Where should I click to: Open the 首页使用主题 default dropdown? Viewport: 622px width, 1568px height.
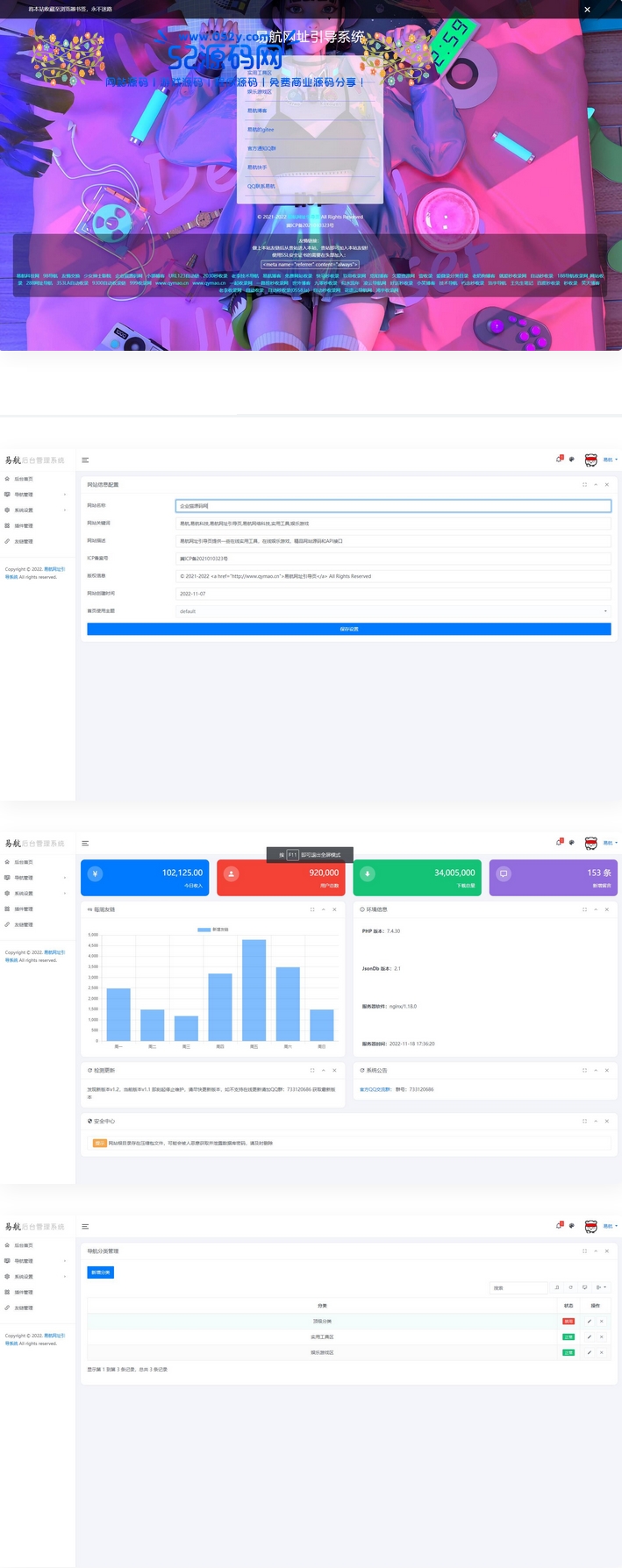(x=392, y=611)
